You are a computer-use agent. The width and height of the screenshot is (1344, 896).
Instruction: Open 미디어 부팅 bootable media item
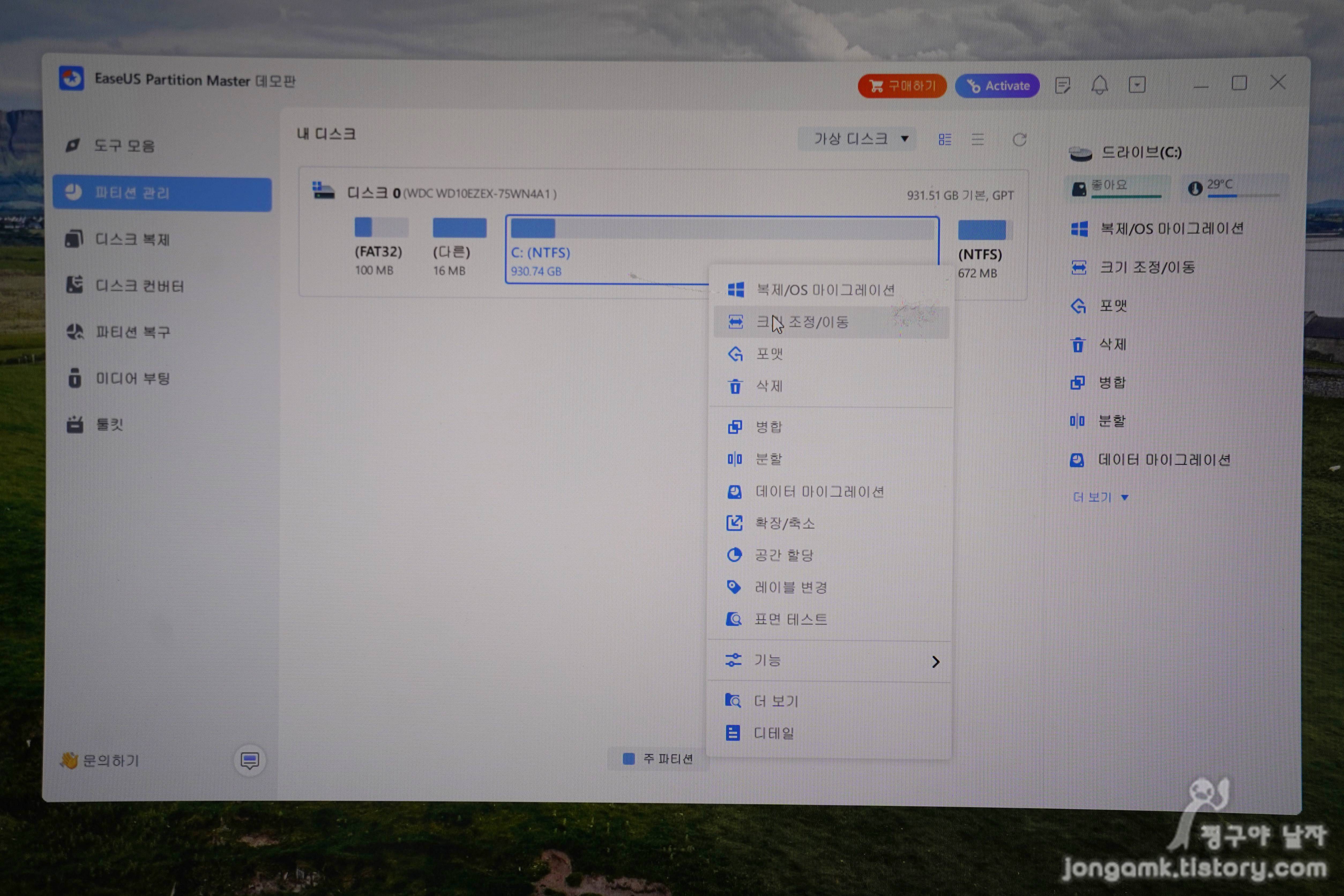click(x=132, y=378)
